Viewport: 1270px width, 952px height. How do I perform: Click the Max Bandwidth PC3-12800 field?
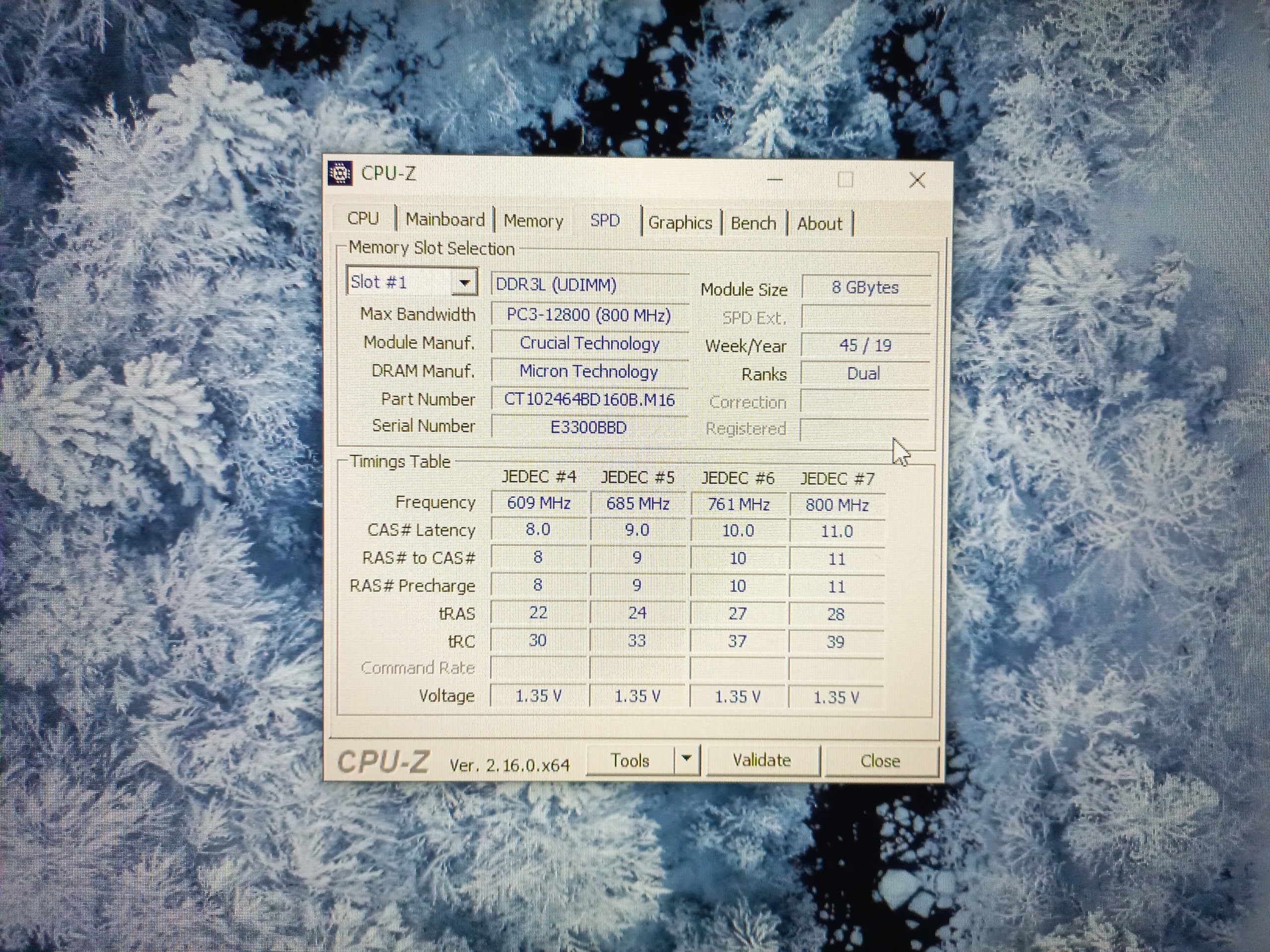[589, 315]
